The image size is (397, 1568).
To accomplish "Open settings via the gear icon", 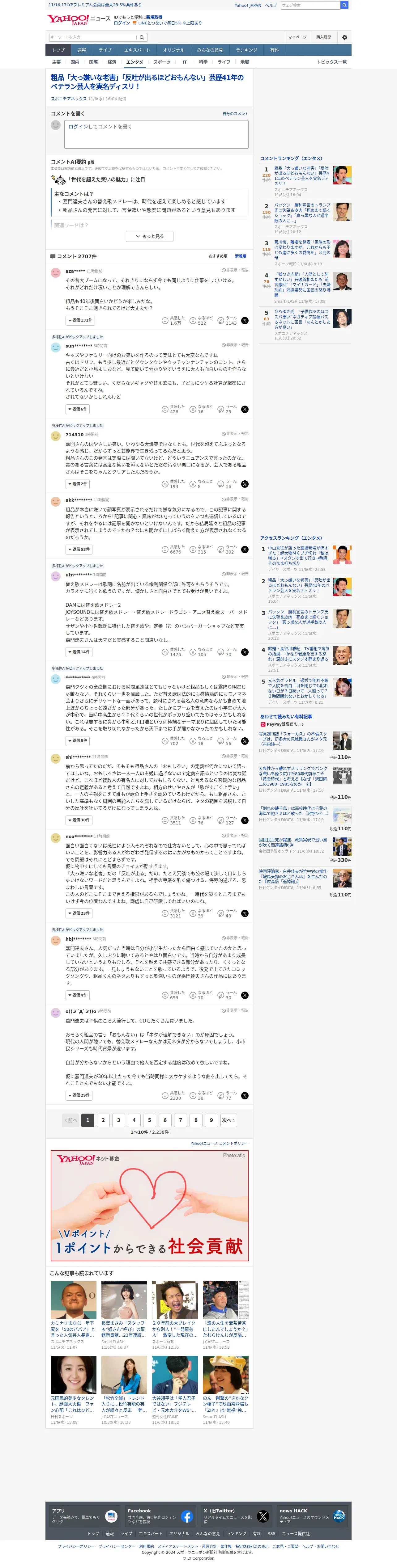I will coord(345,37).
